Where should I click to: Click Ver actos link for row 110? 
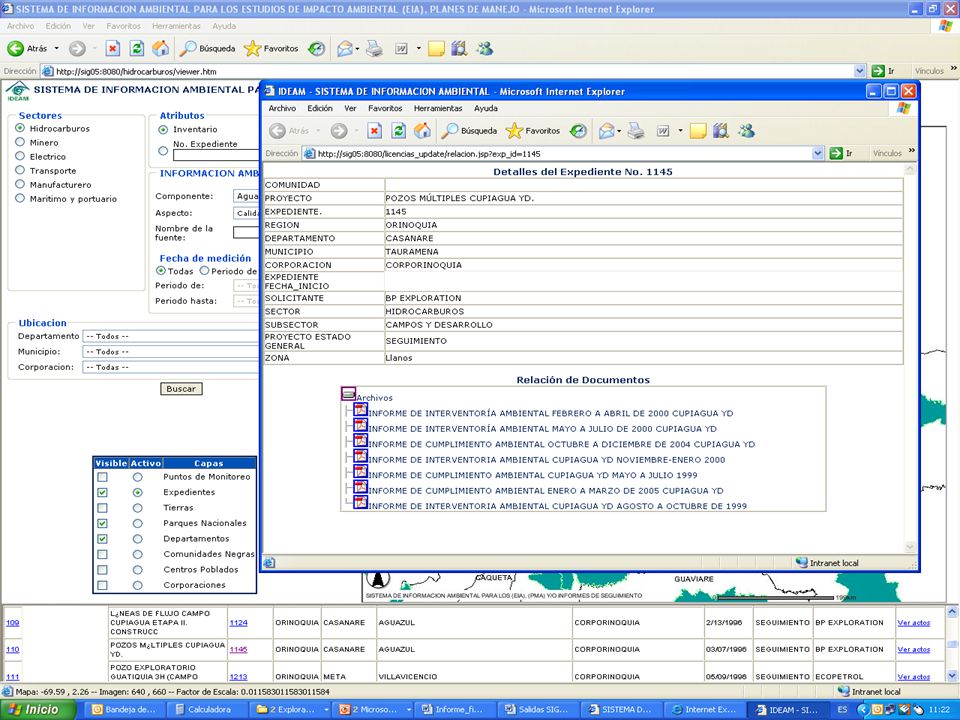[913, 650]
